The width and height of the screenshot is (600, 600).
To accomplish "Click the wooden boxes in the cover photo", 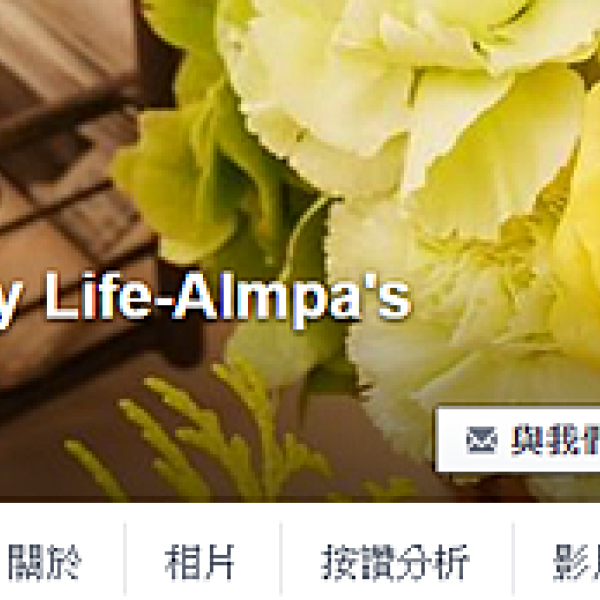I will pyautogui.click(x=65, y=153).
